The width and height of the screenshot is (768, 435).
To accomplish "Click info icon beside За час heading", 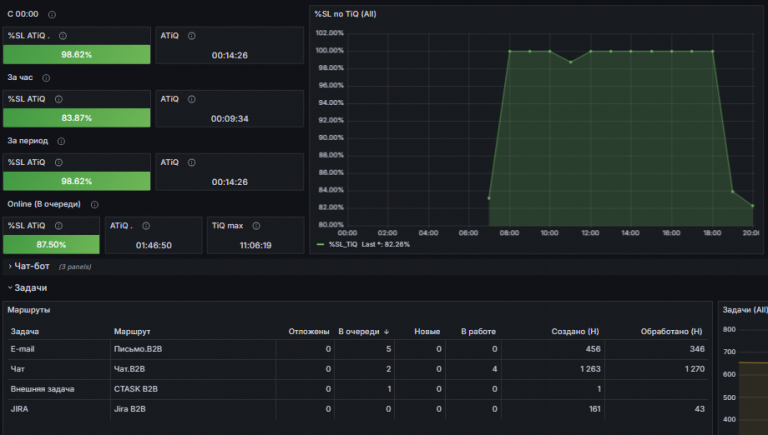I will pyautogui.click(x=46, y=78).
